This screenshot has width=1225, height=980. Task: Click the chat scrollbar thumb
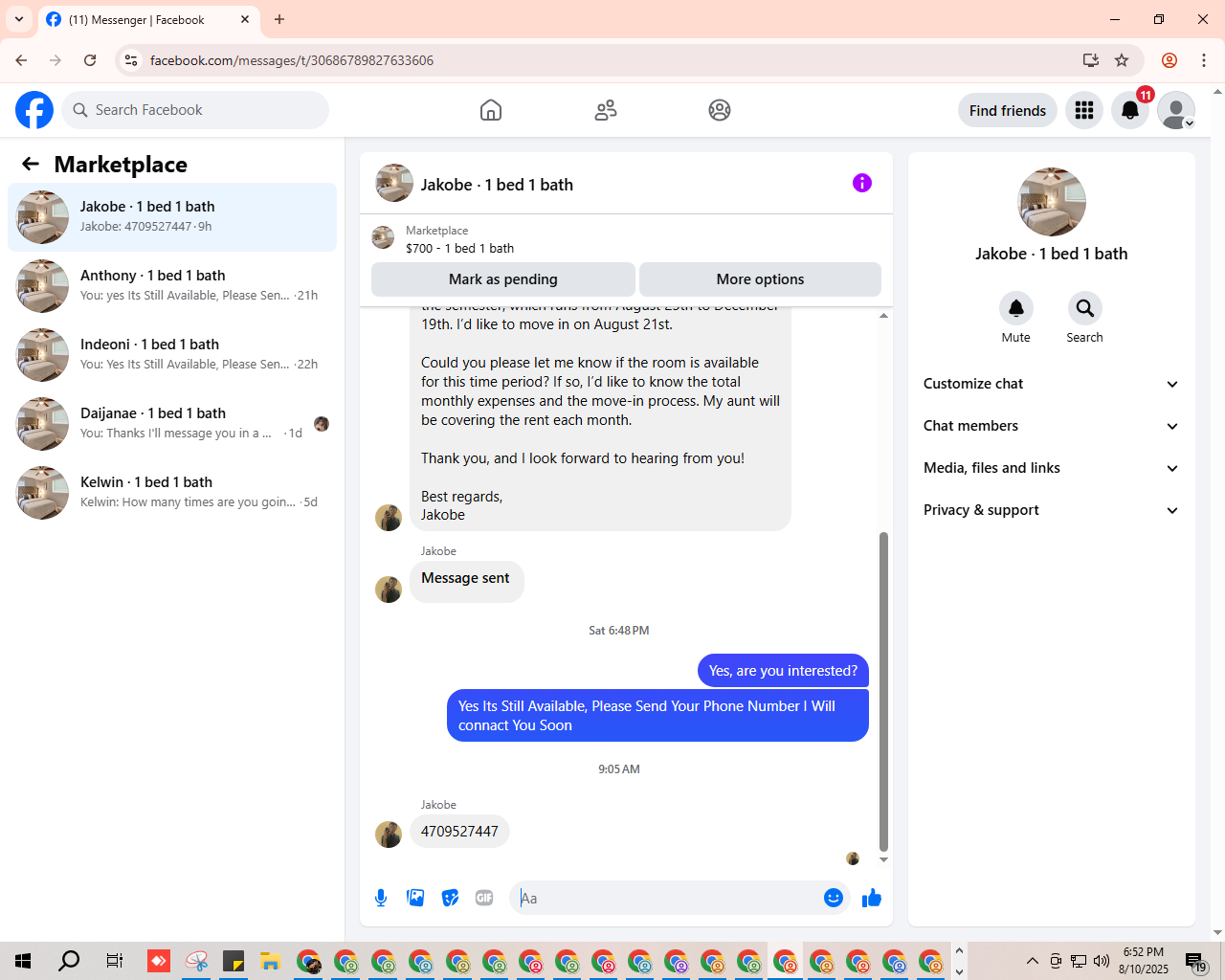click(x=883, y=691)
